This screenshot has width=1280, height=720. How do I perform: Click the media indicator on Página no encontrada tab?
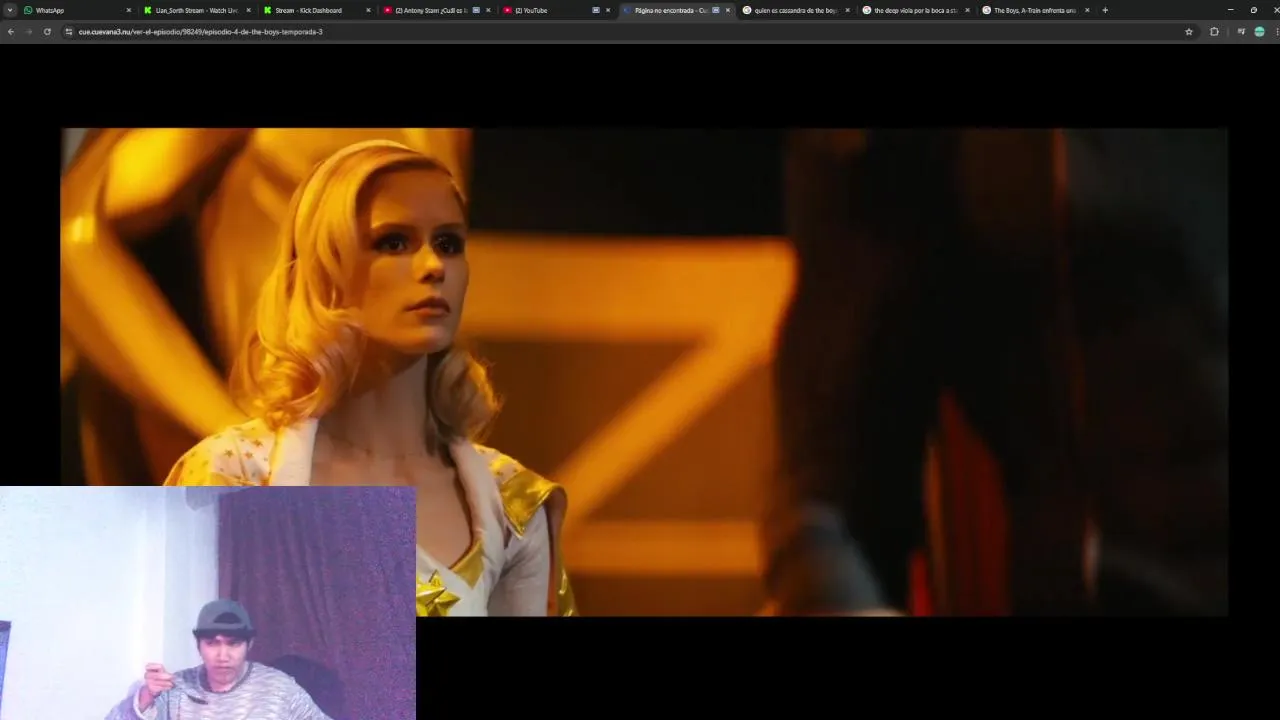(716, 10)
